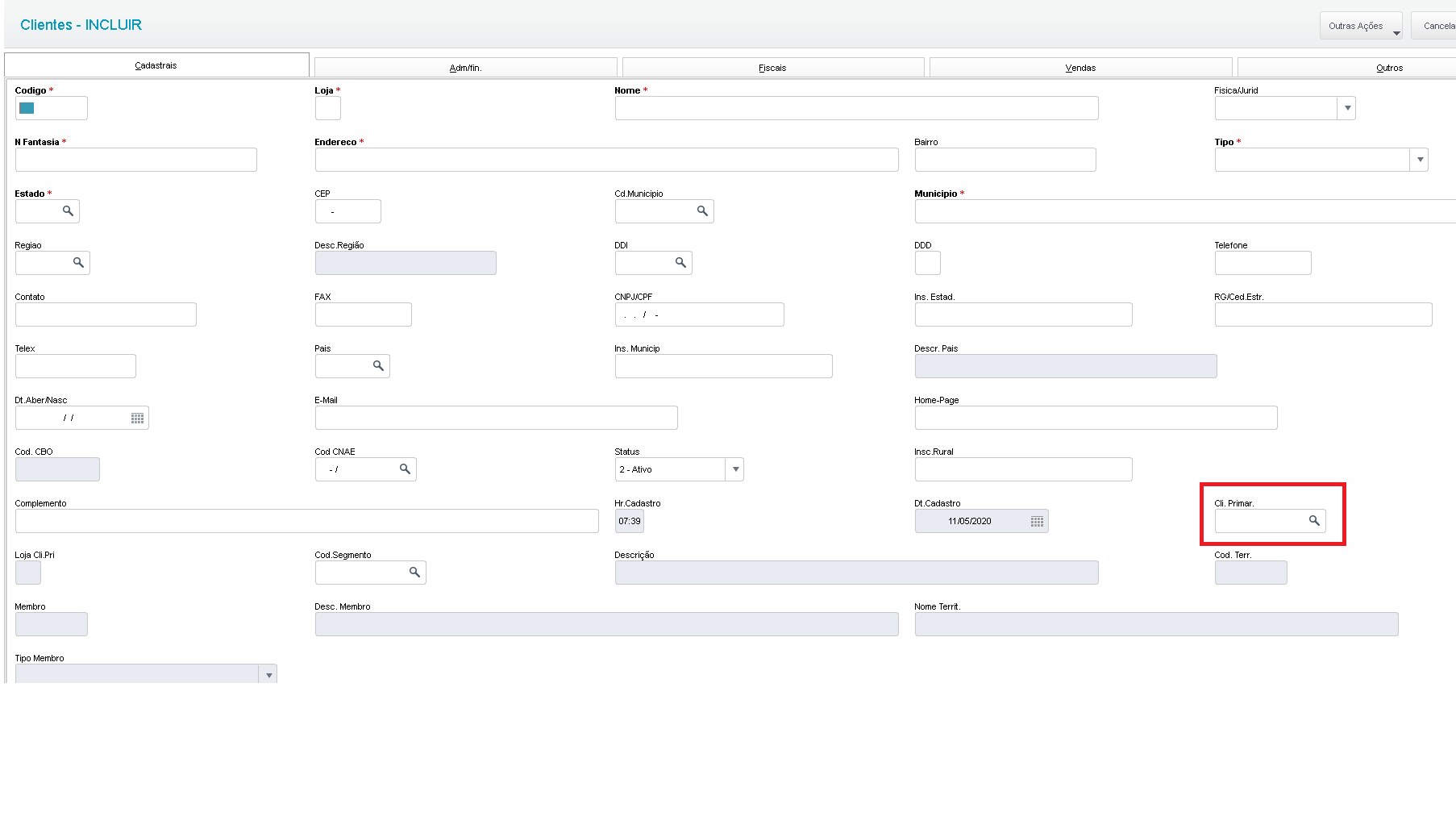Click the Ins. Estad. field

click(x=1024, y=315)
